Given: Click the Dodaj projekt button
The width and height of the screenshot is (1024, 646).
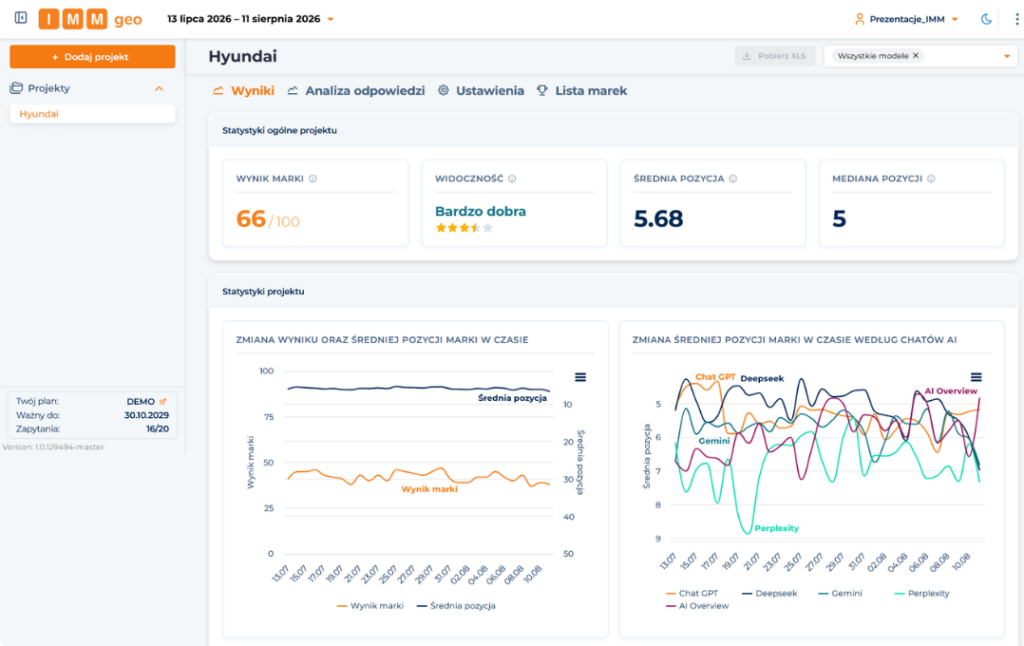Looking at the screenshot, I should click(x=92, y=57).
